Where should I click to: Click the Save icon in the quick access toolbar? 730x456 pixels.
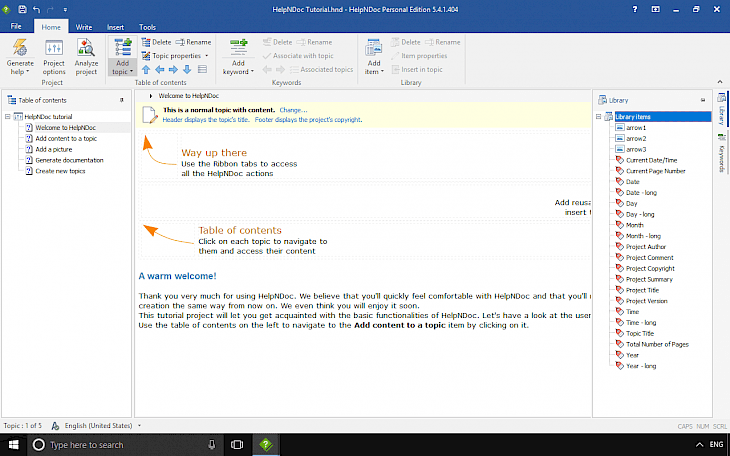coord(22,9)
